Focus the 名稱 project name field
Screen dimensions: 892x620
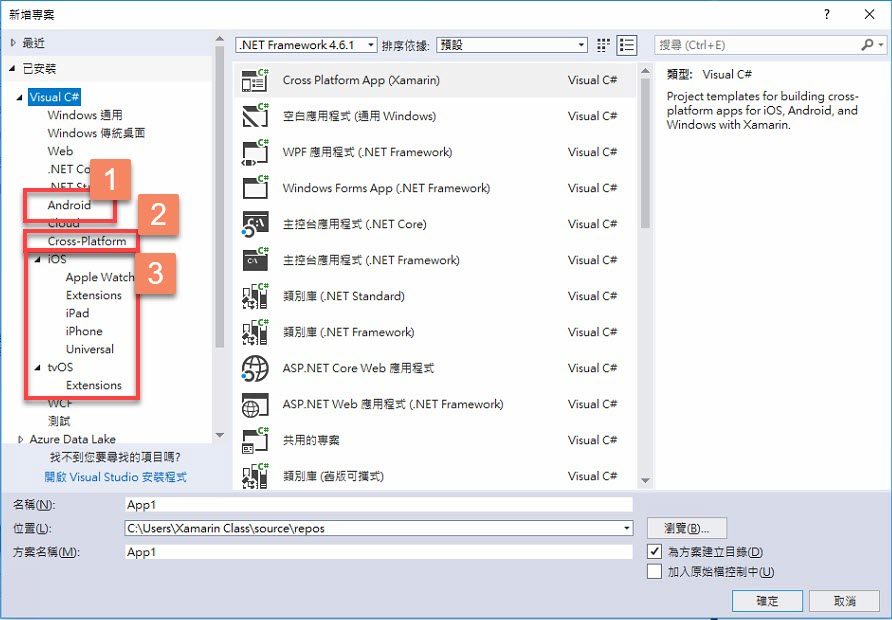point(379,505)
